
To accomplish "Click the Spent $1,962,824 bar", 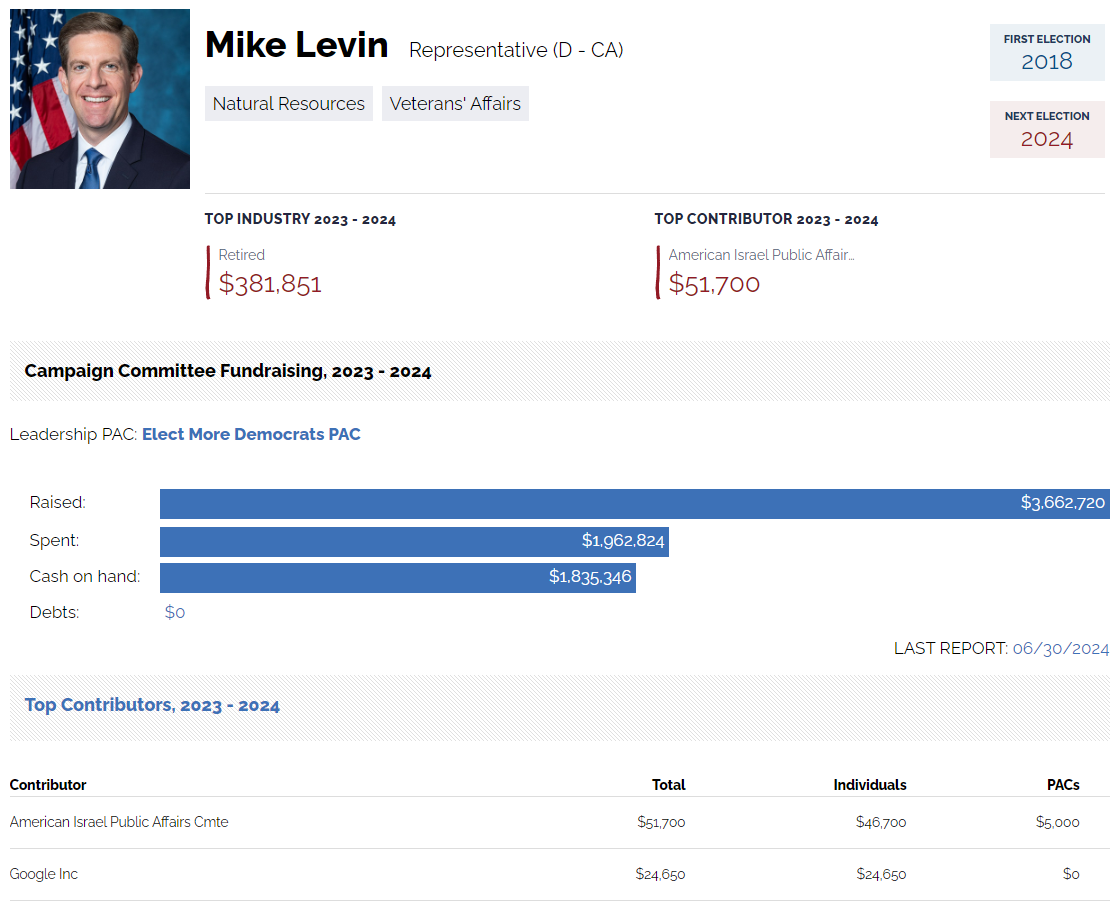I will [414, 541].
